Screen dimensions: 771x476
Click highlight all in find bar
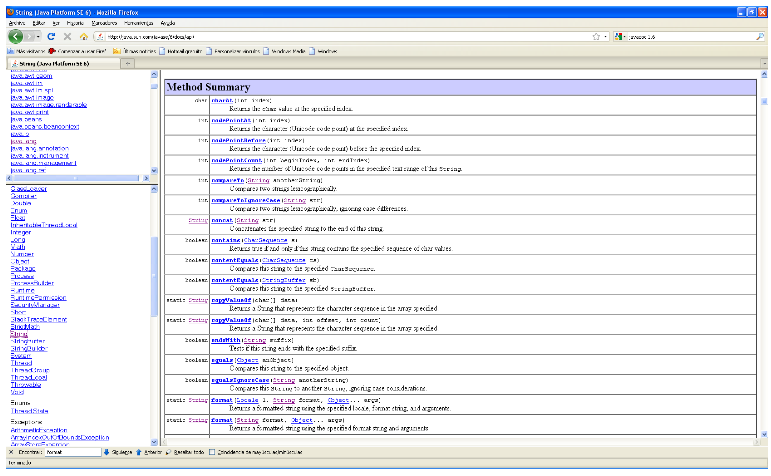coord(186,452)
